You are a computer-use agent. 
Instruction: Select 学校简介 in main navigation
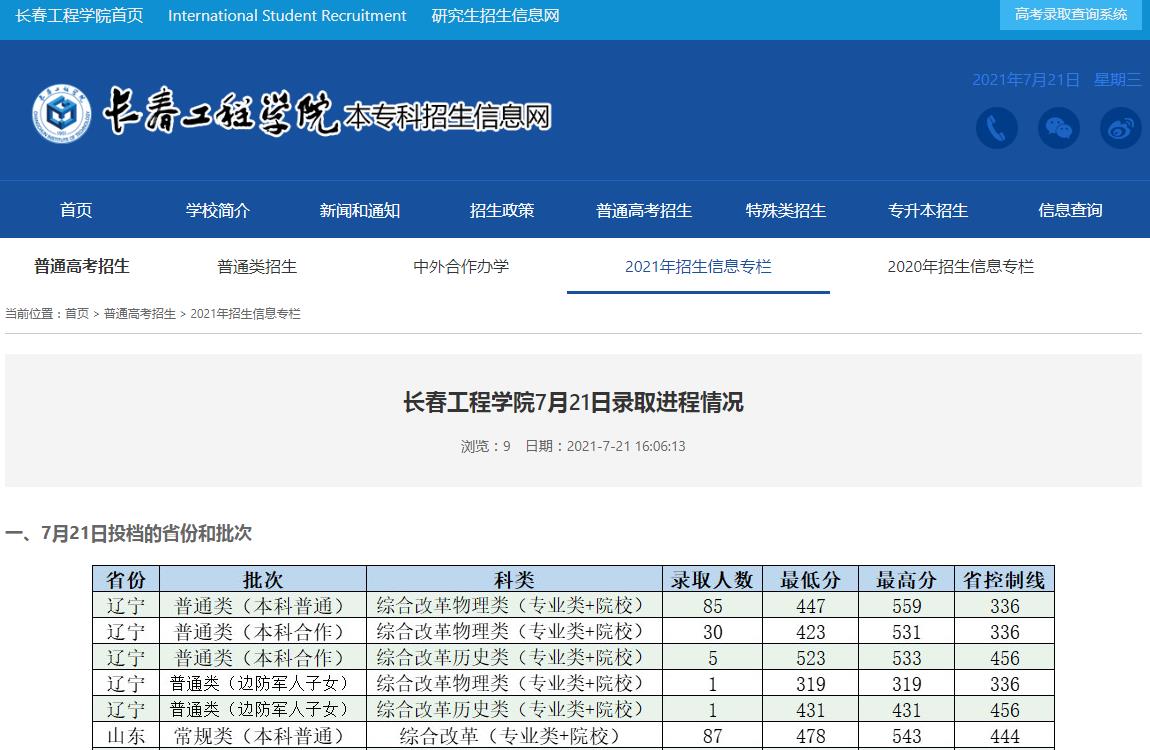[218, 210]
